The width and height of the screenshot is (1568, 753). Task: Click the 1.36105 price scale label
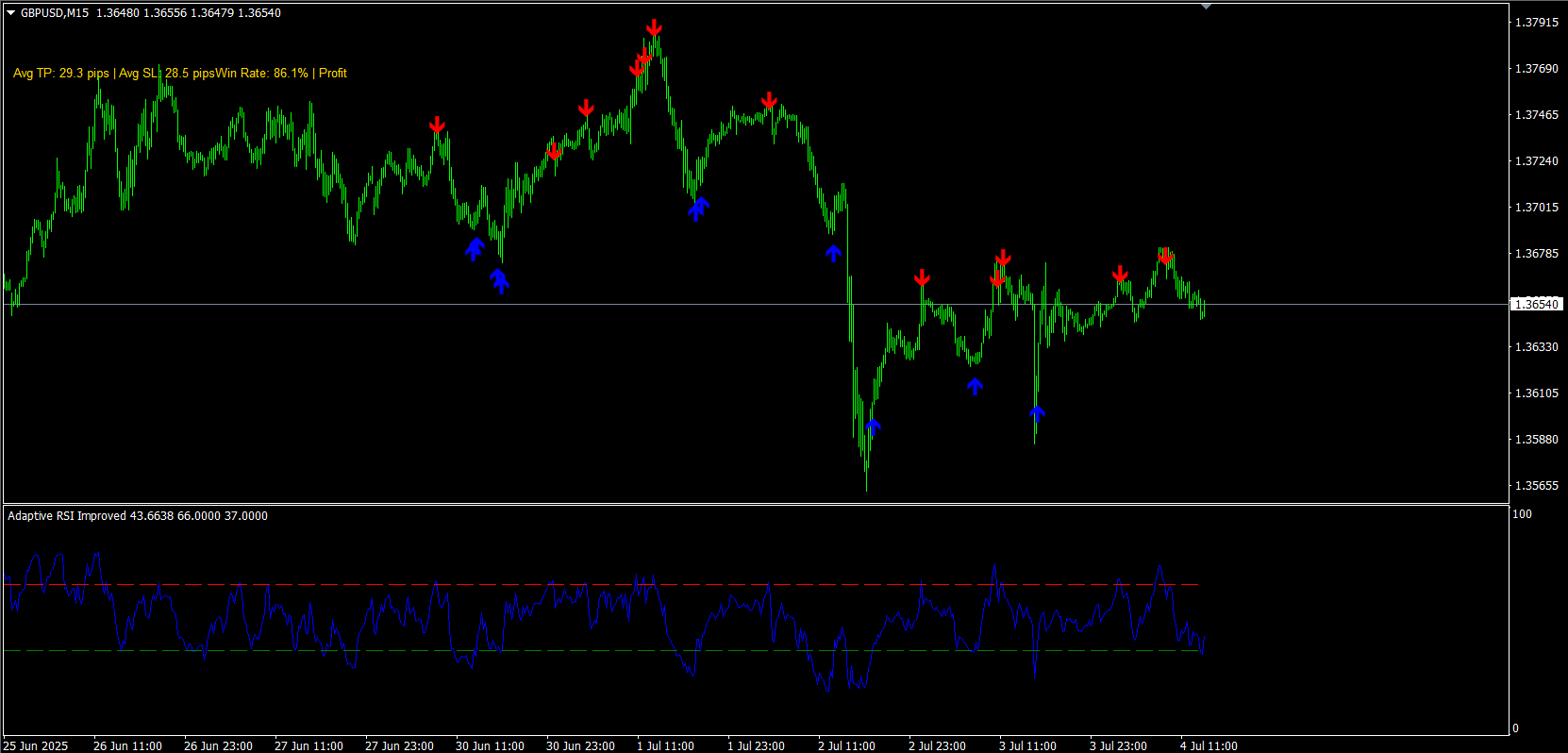1537,393
